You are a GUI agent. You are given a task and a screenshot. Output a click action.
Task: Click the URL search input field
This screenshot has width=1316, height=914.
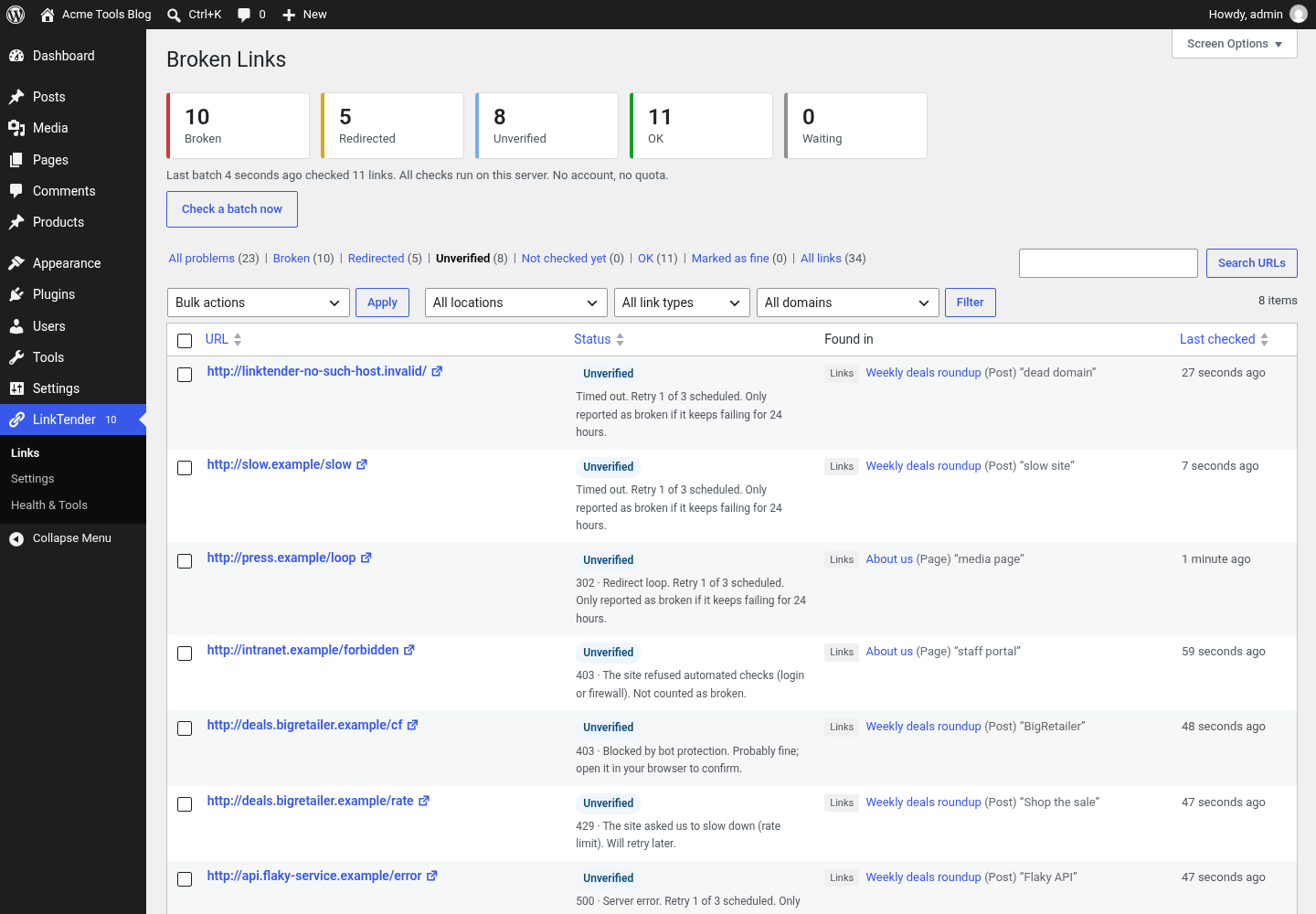(1109, 263)
